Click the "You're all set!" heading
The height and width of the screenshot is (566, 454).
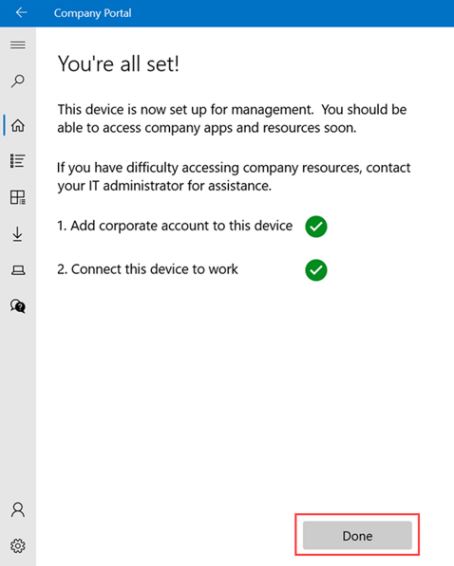pos(118,64)
